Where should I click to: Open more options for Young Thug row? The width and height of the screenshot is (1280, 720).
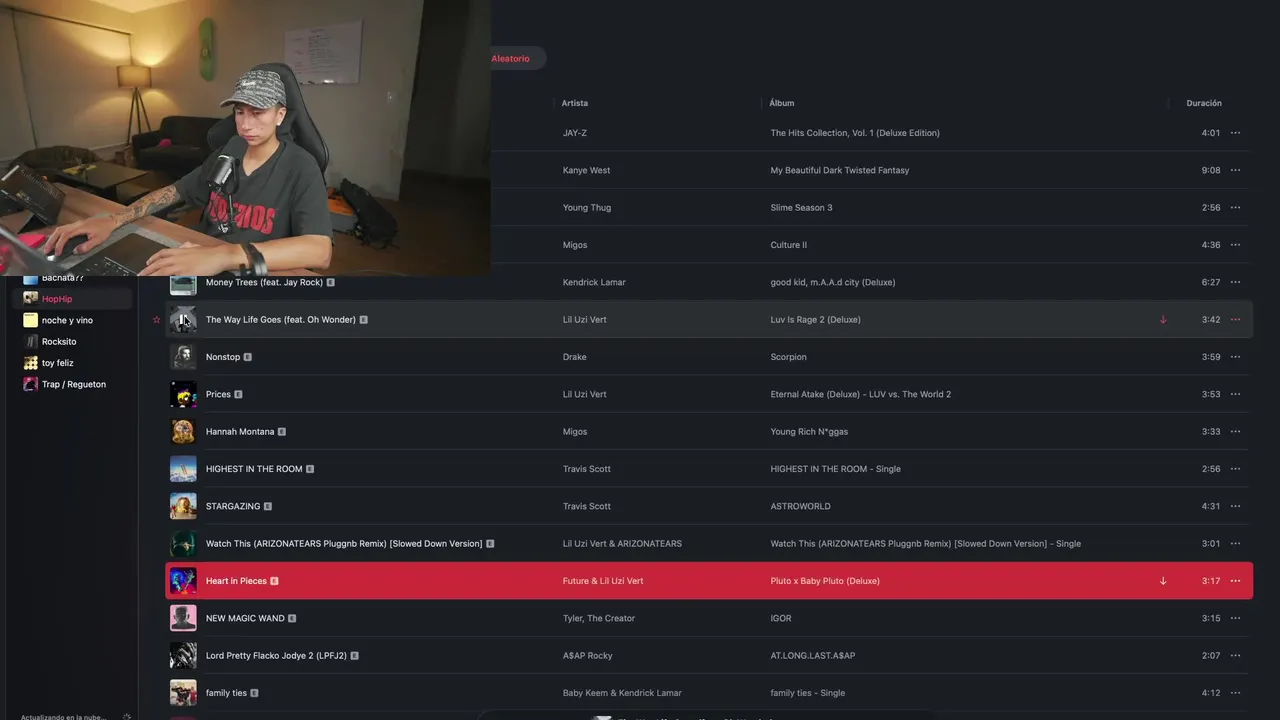[1235, 208]
